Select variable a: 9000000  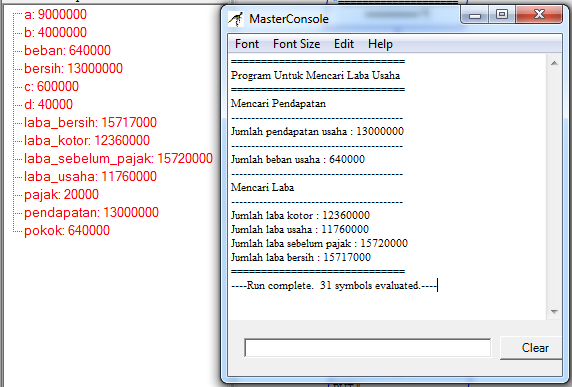pos(55,15)
